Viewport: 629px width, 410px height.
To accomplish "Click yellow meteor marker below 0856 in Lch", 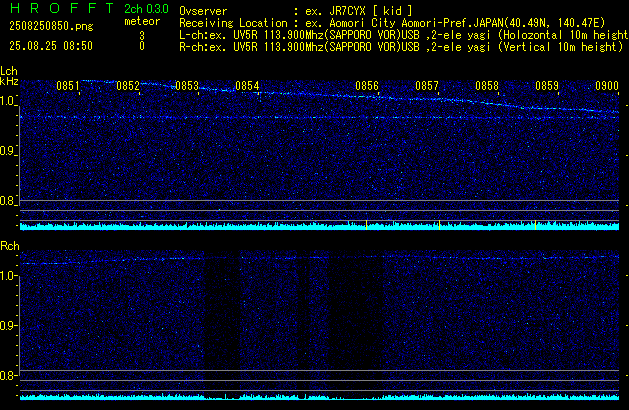I will point(366,225).
